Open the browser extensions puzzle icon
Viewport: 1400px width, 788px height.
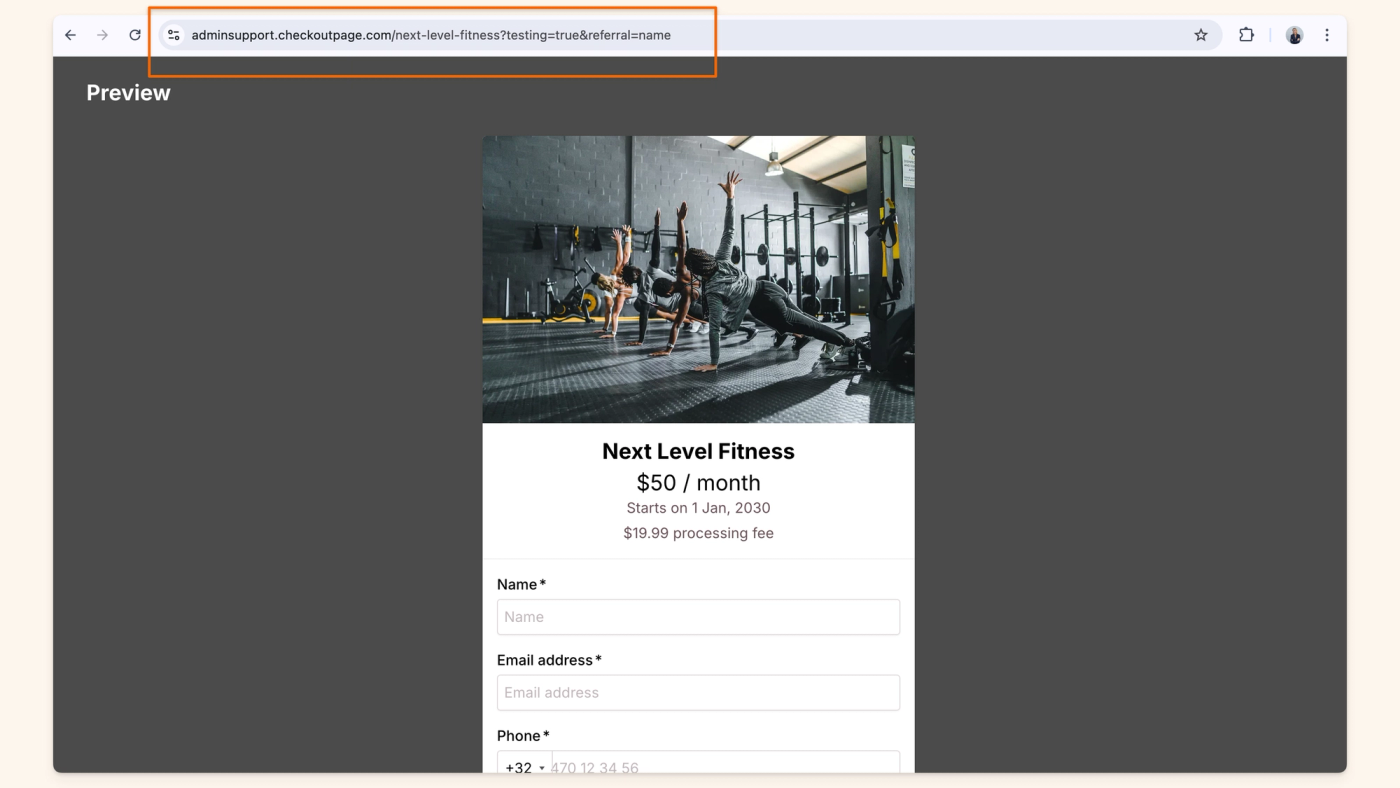pyautogui.click(x=1246, y=35)
